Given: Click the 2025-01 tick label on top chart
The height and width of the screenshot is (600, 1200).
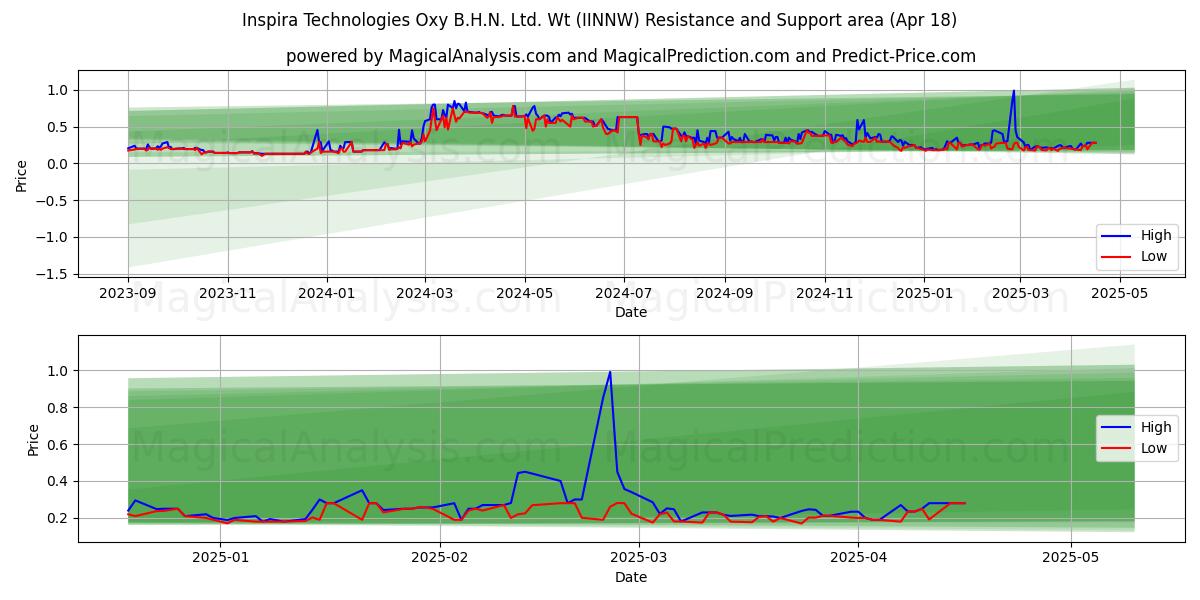Looking at the screenshot, I should (925, 294).
